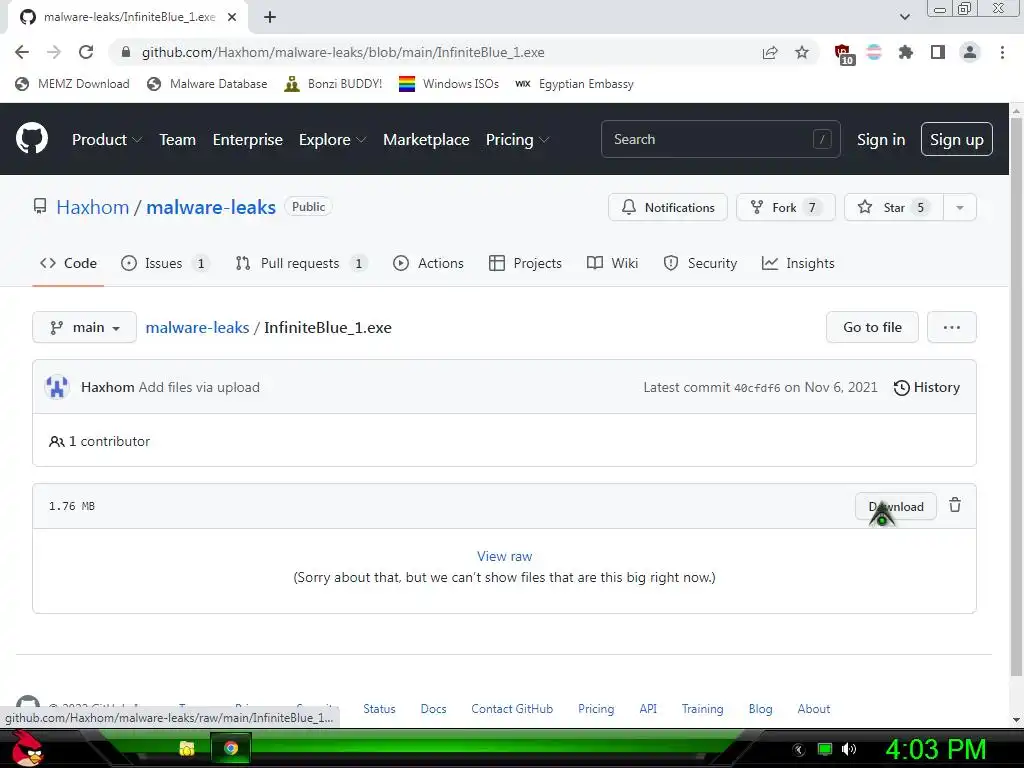Open the Chrome three-dot menu
The image size is (1024, 768).
1002,52
